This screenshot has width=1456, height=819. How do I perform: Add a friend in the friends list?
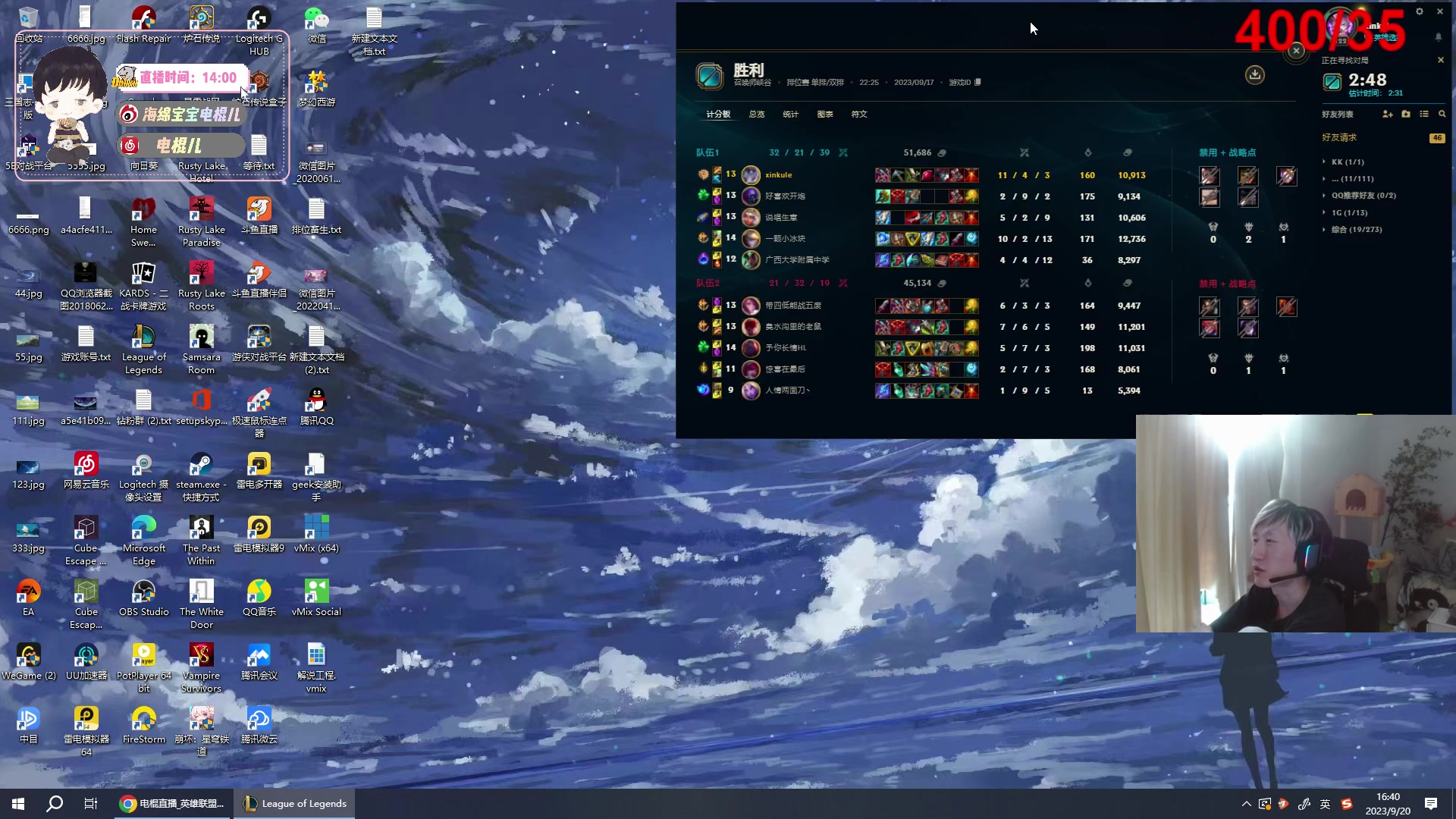coord(1388,114)
